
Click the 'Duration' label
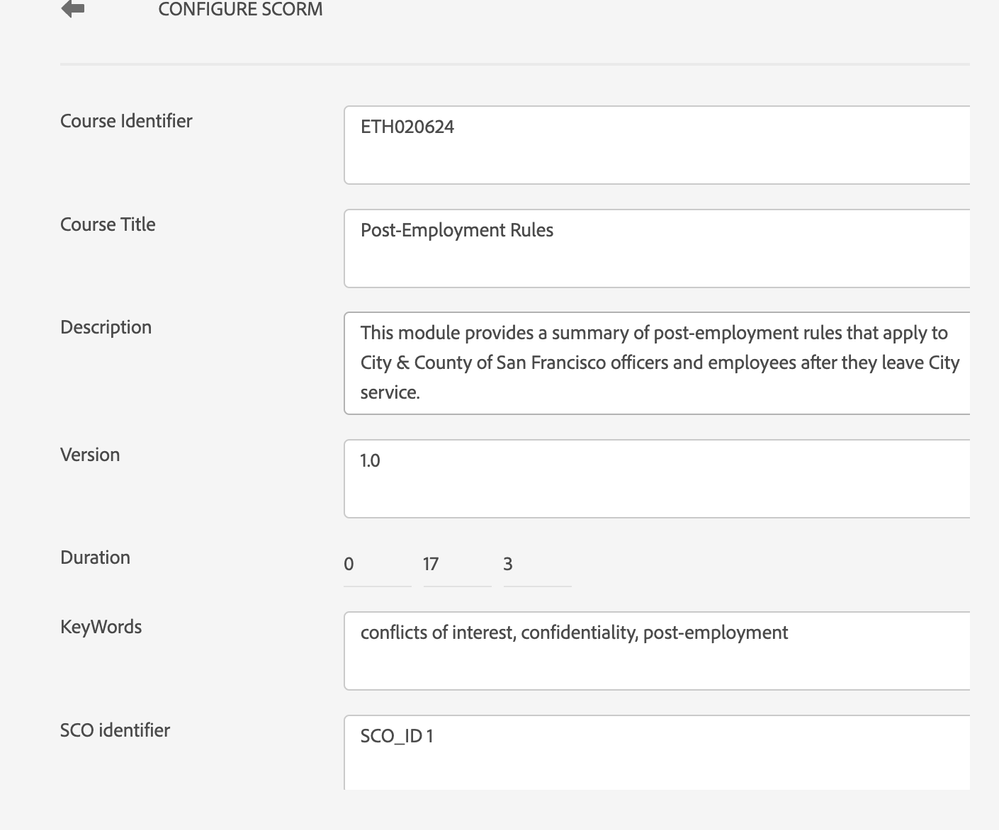[95, 557]
